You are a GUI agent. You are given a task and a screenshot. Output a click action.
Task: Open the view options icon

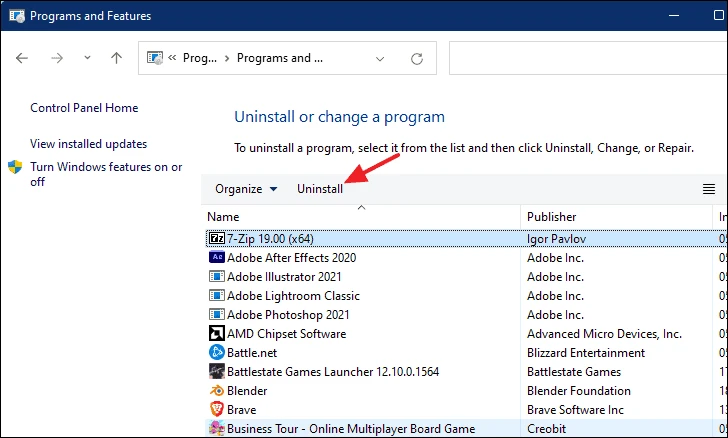[x=709, y=189]
